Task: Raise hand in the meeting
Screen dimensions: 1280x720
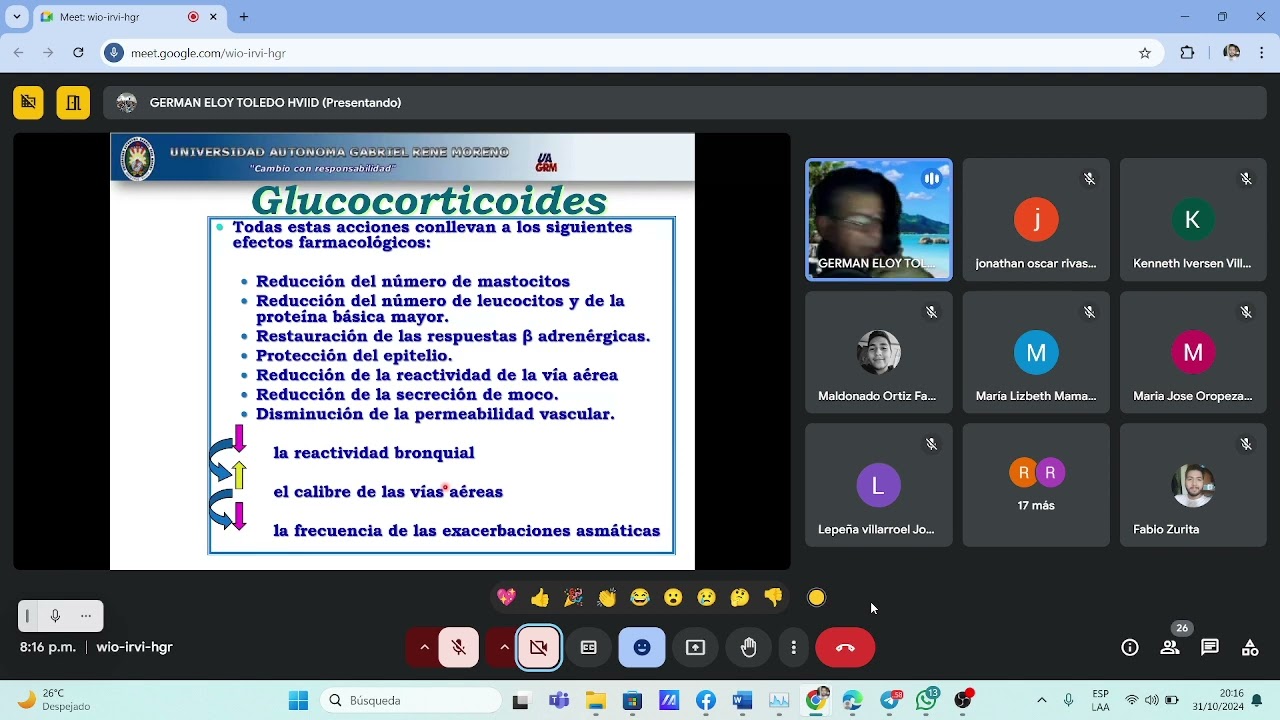Action: click(748, 647)
